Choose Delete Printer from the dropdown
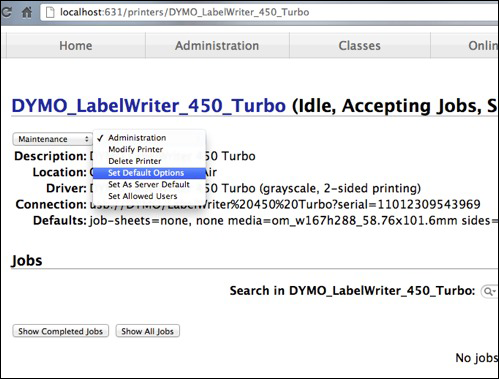The height and width of the screenshot is (379, 499). [x=149, y=161]
